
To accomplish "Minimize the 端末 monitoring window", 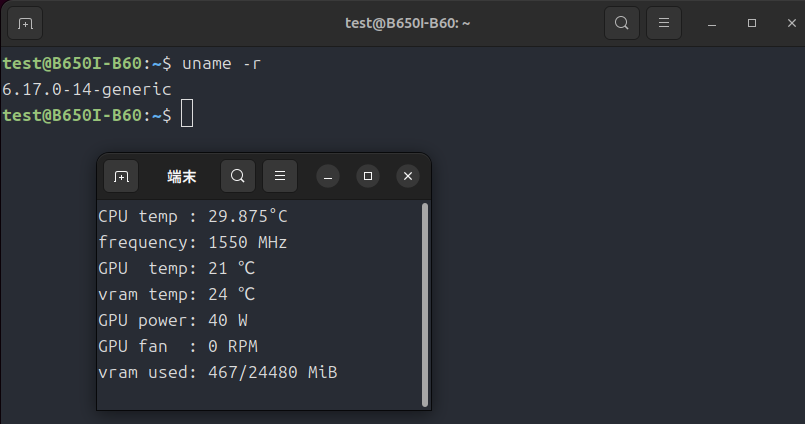I will point(328,176).
